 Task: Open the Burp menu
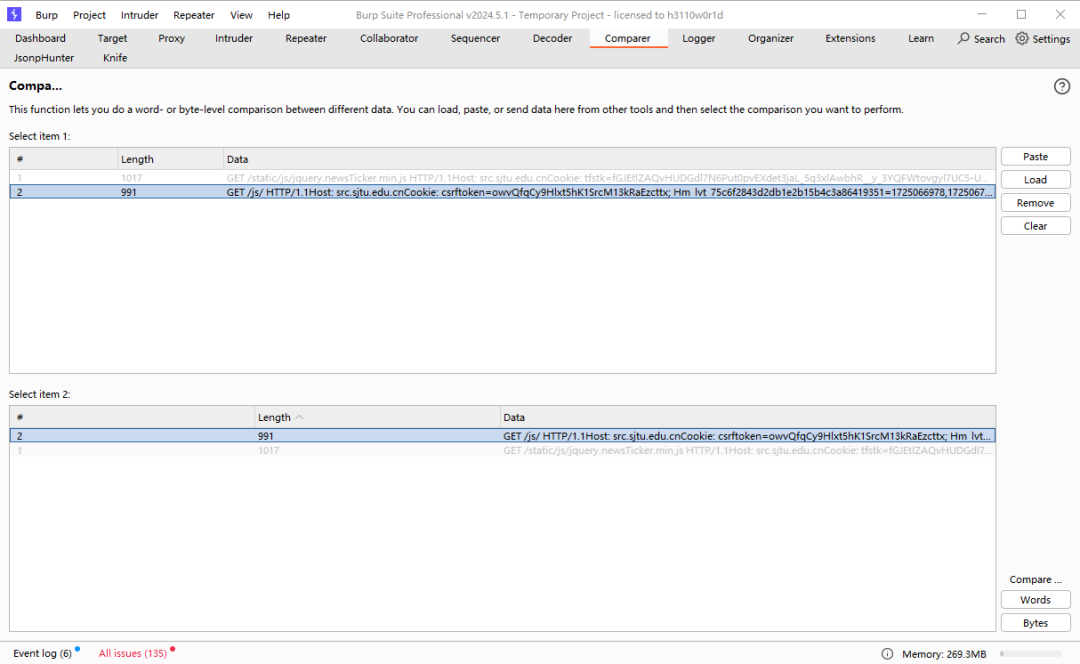[47, 14]
